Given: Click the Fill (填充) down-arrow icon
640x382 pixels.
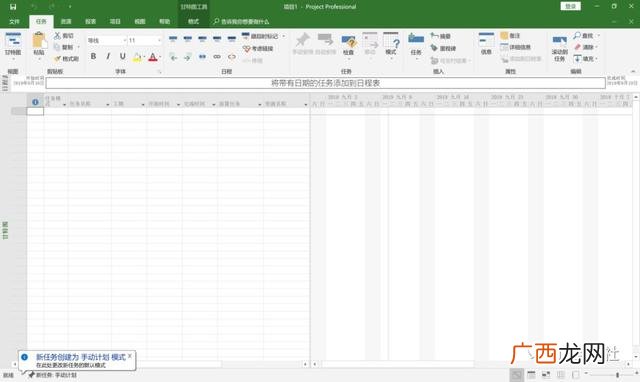Looking at the screenshot, I should pos(577,59).
